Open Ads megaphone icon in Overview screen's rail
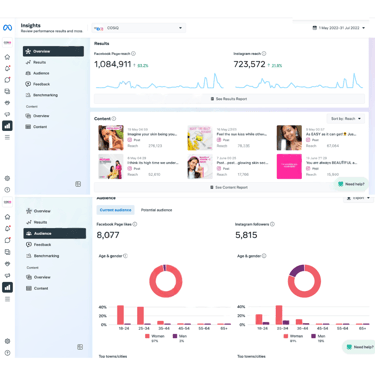 click(7, 114)
